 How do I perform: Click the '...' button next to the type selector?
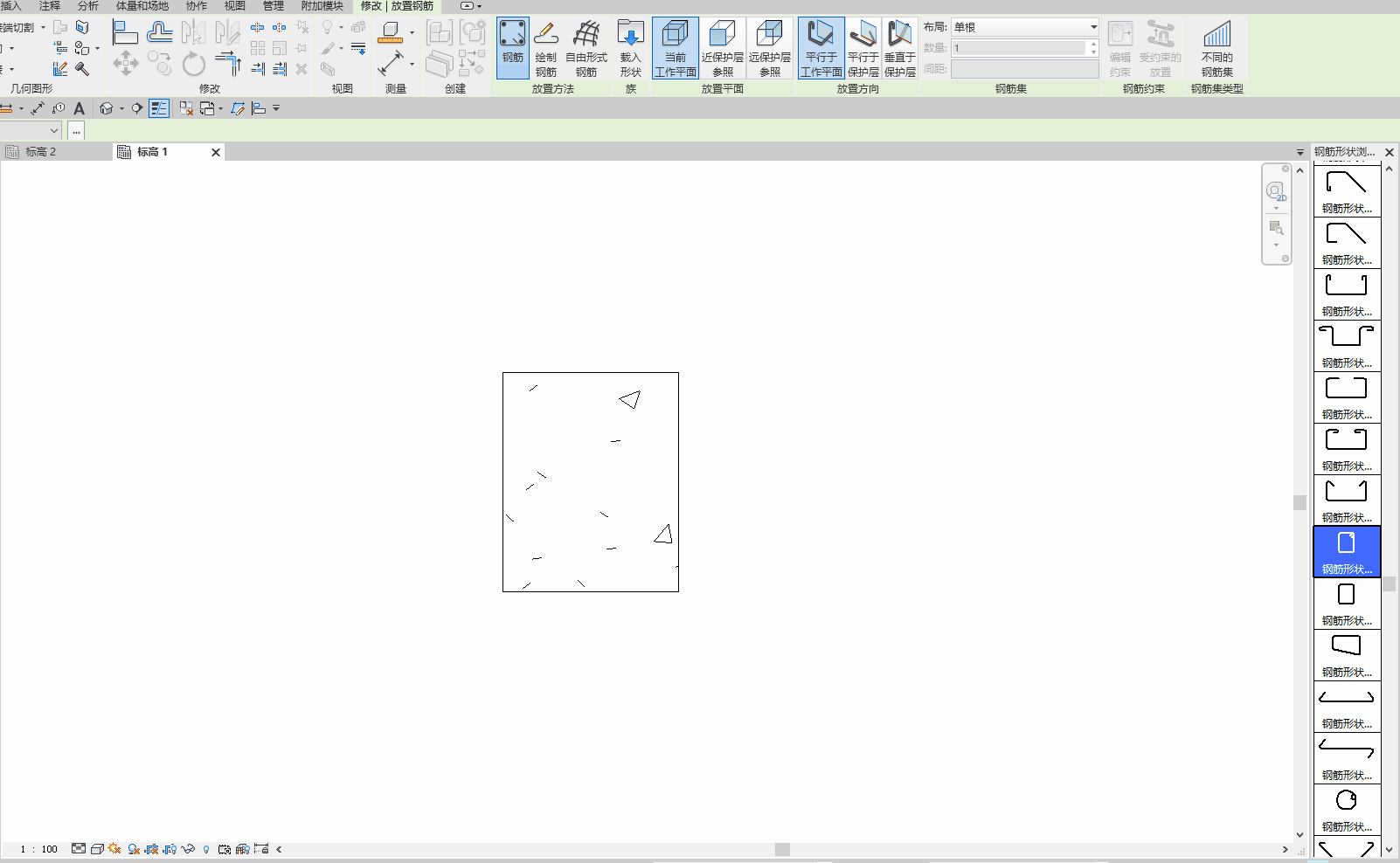pos(76,130)
